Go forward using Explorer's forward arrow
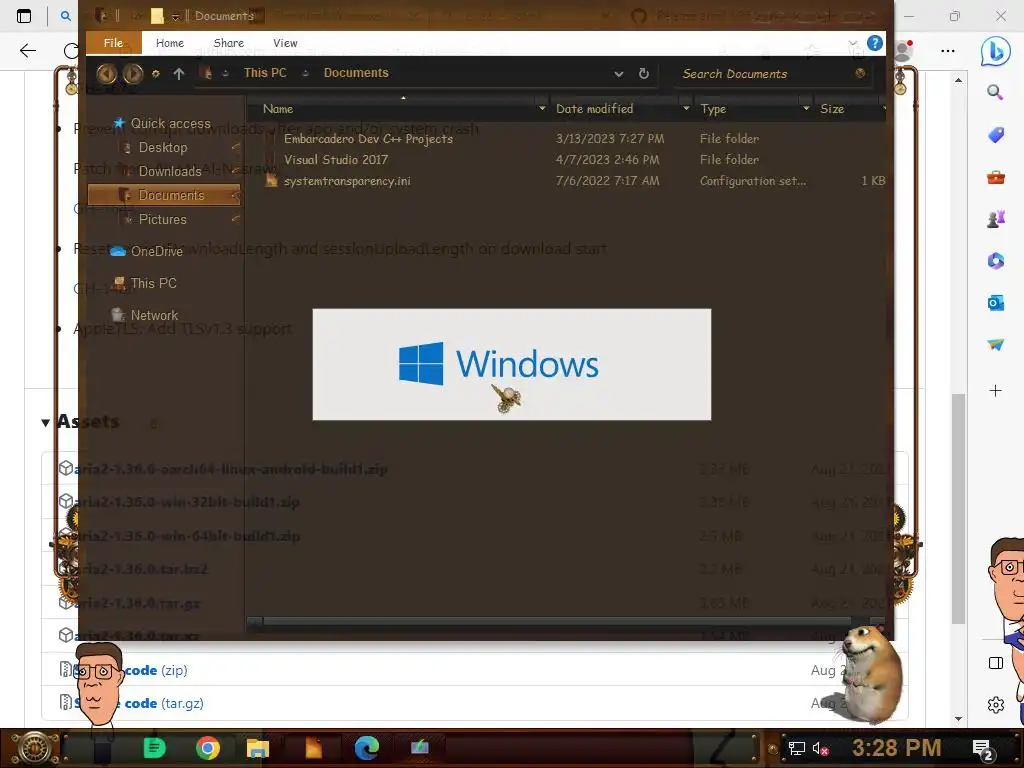1024x768 pixels. [133, 74]
